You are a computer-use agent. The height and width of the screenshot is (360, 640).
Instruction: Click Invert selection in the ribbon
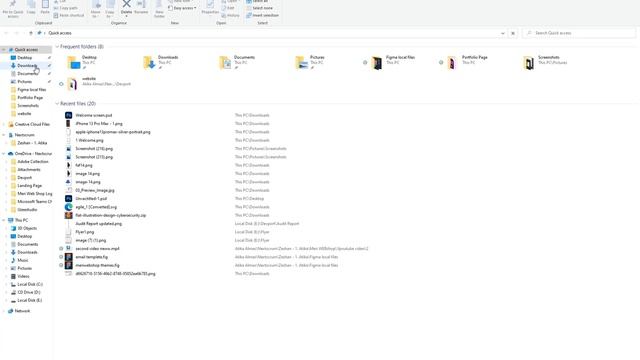262,16
